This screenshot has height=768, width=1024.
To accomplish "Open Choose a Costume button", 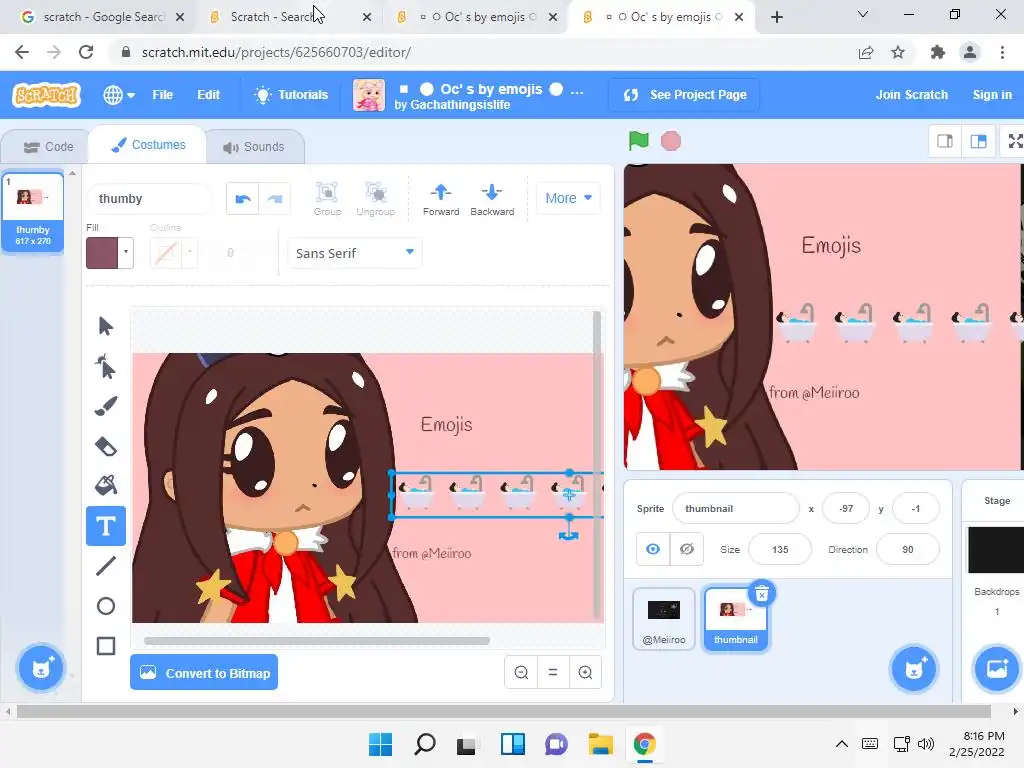I will click(41, 668).
